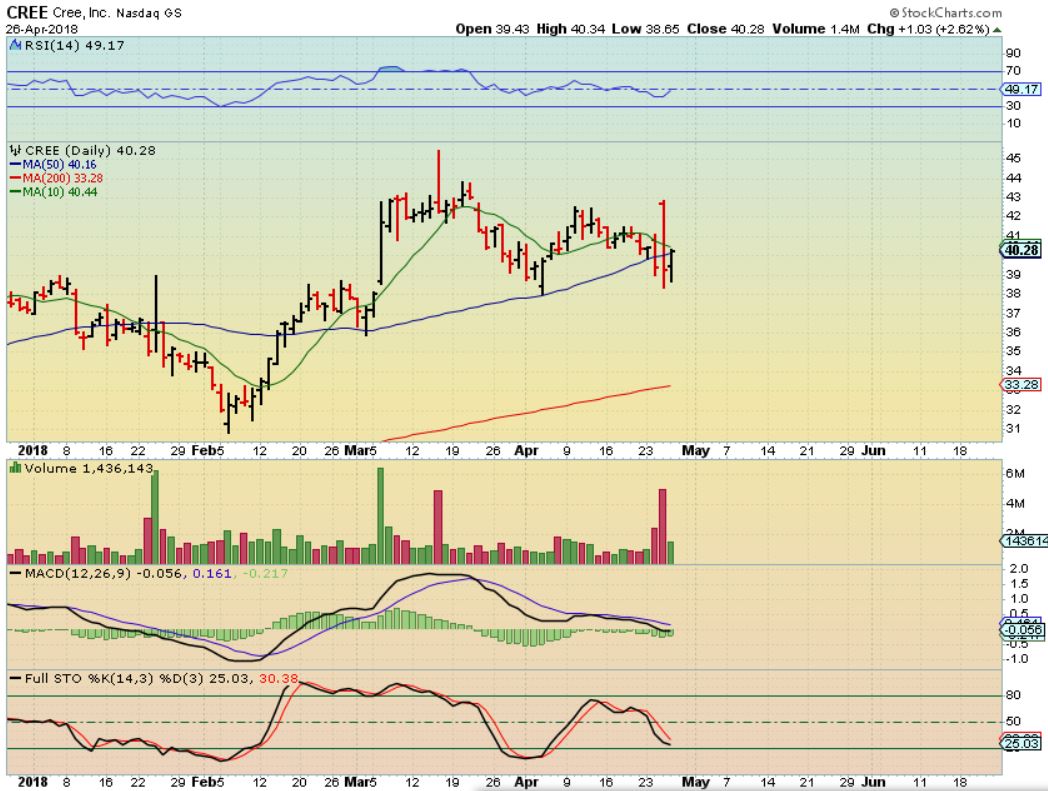Click the May label on the price chart date axis
Screen dimensions: 1048x791
[x=695, y=451]
